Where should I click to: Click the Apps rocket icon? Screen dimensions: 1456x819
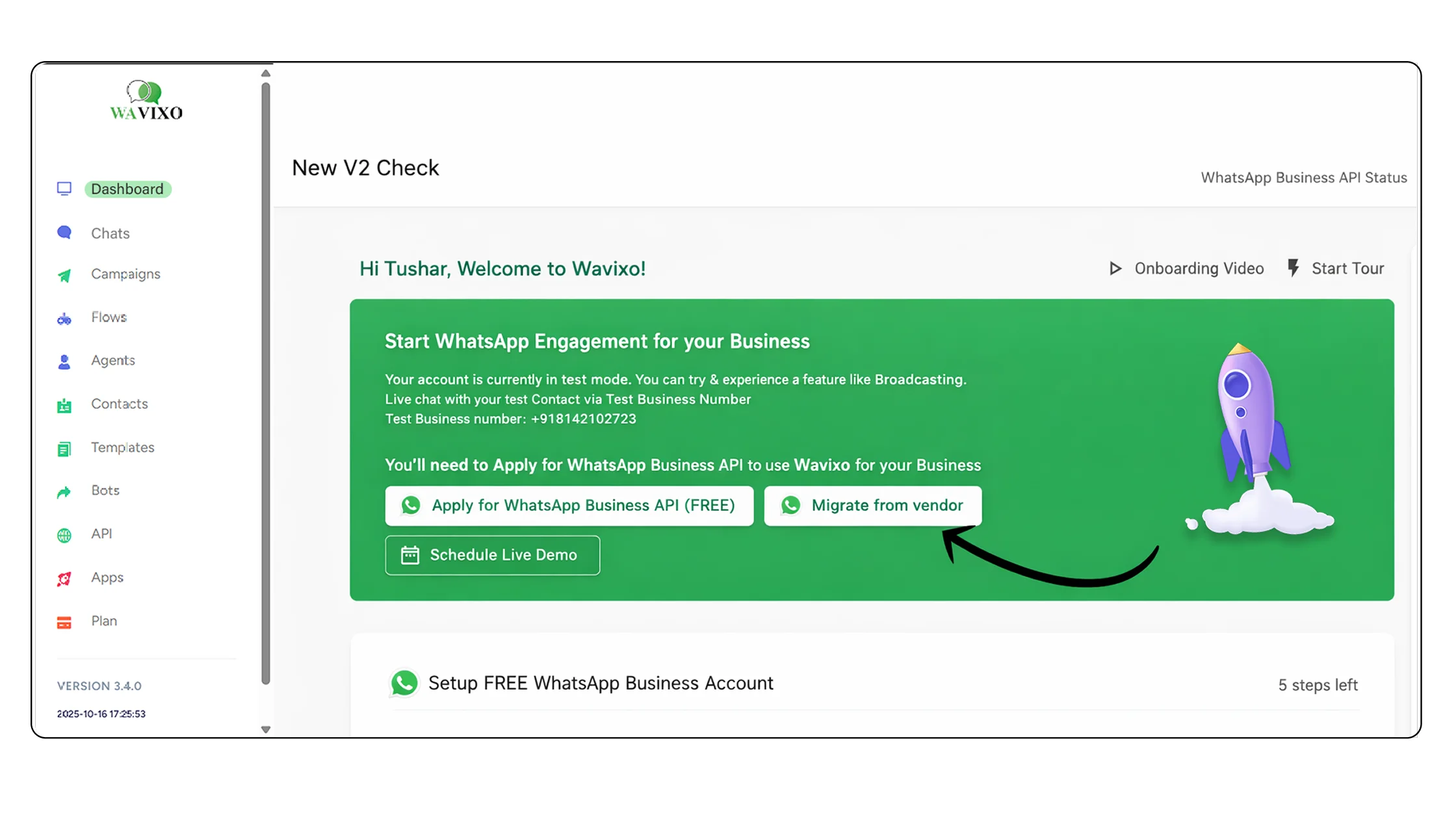pyautogui.click(x=64, y=578)
